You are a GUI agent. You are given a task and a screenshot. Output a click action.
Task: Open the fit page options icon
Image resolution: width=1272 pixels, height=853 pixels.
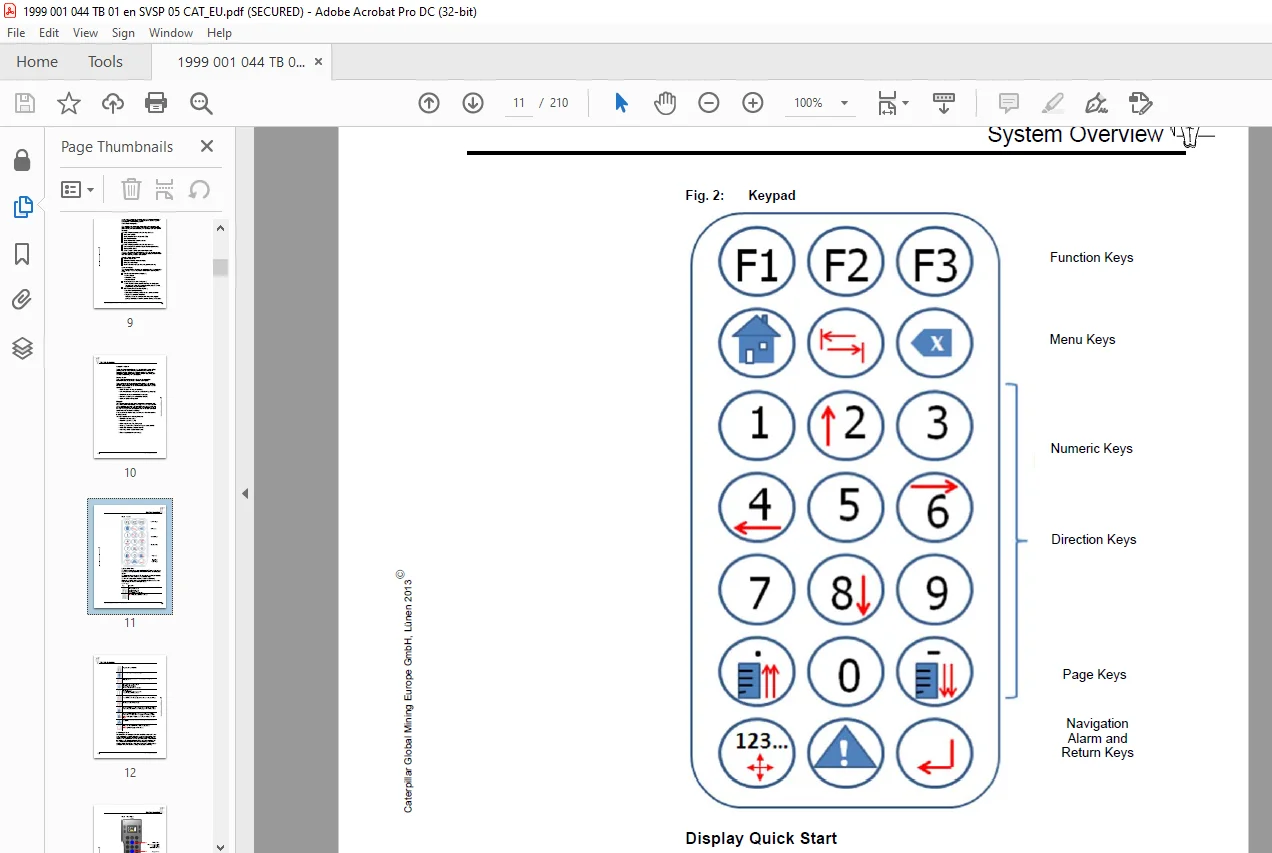pyautogui.click(x=892, y=103)
